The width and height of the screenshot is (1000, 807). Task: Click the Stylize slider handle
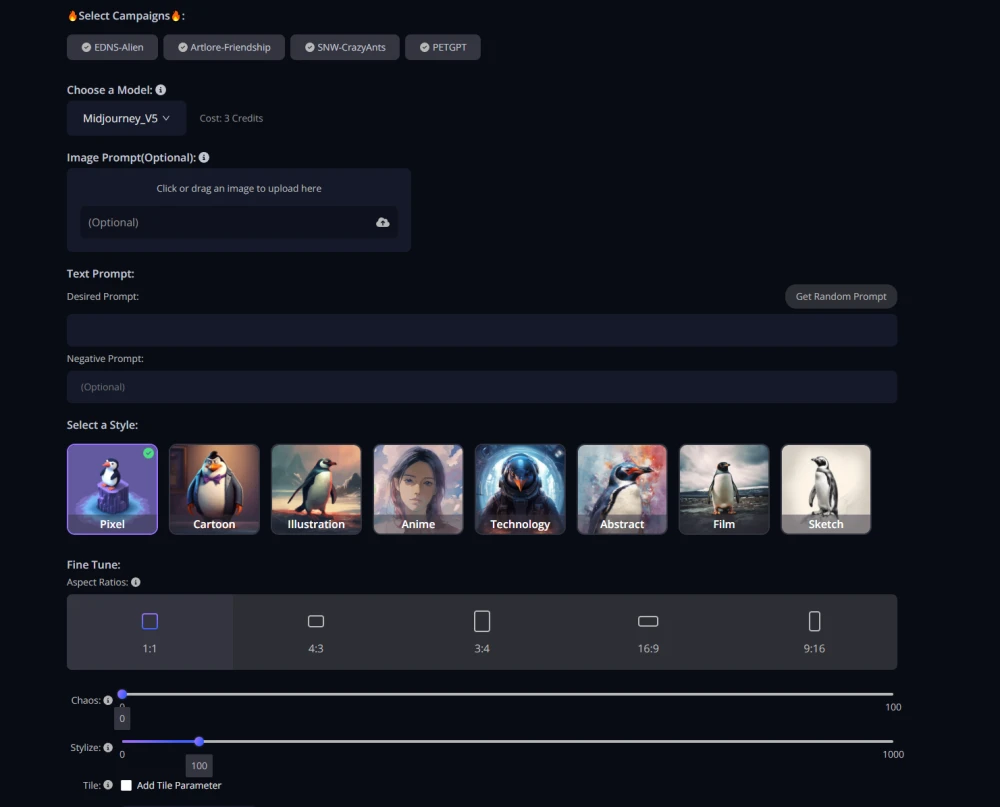[199, 741]
